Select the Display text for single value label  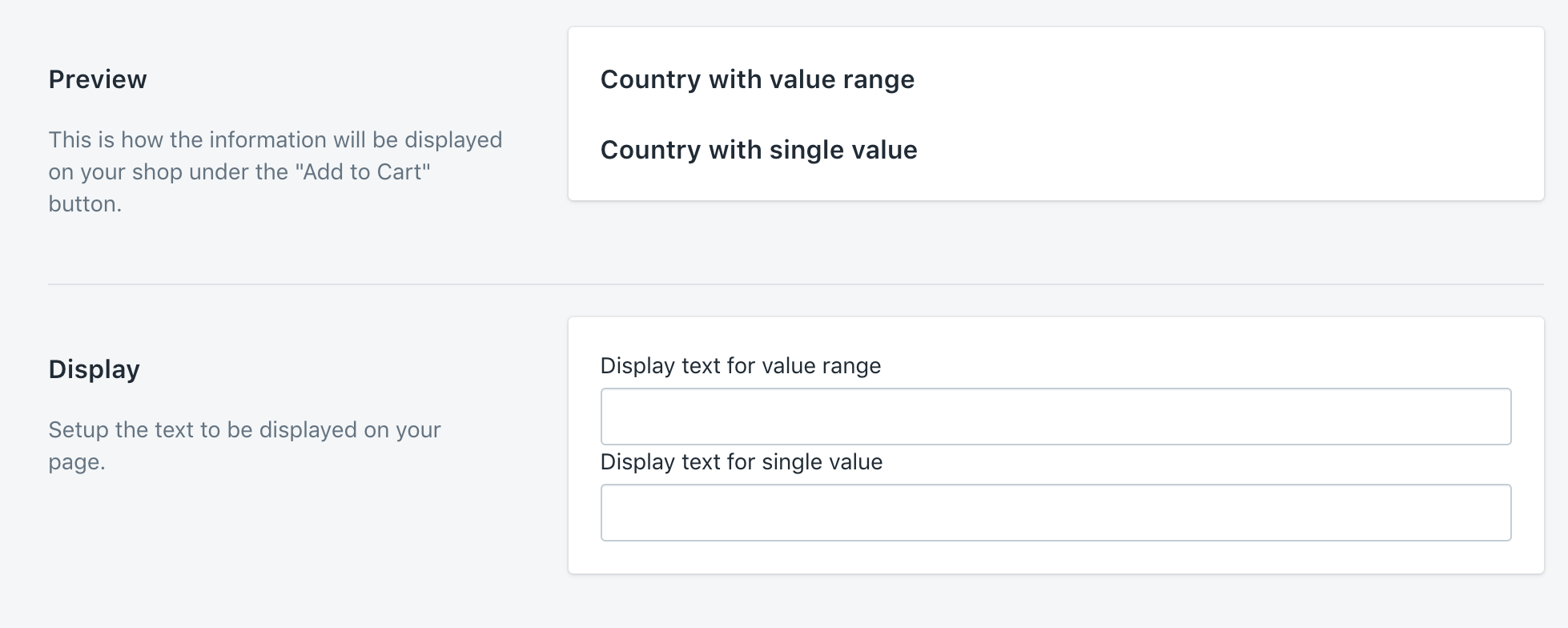coord(742,461)
